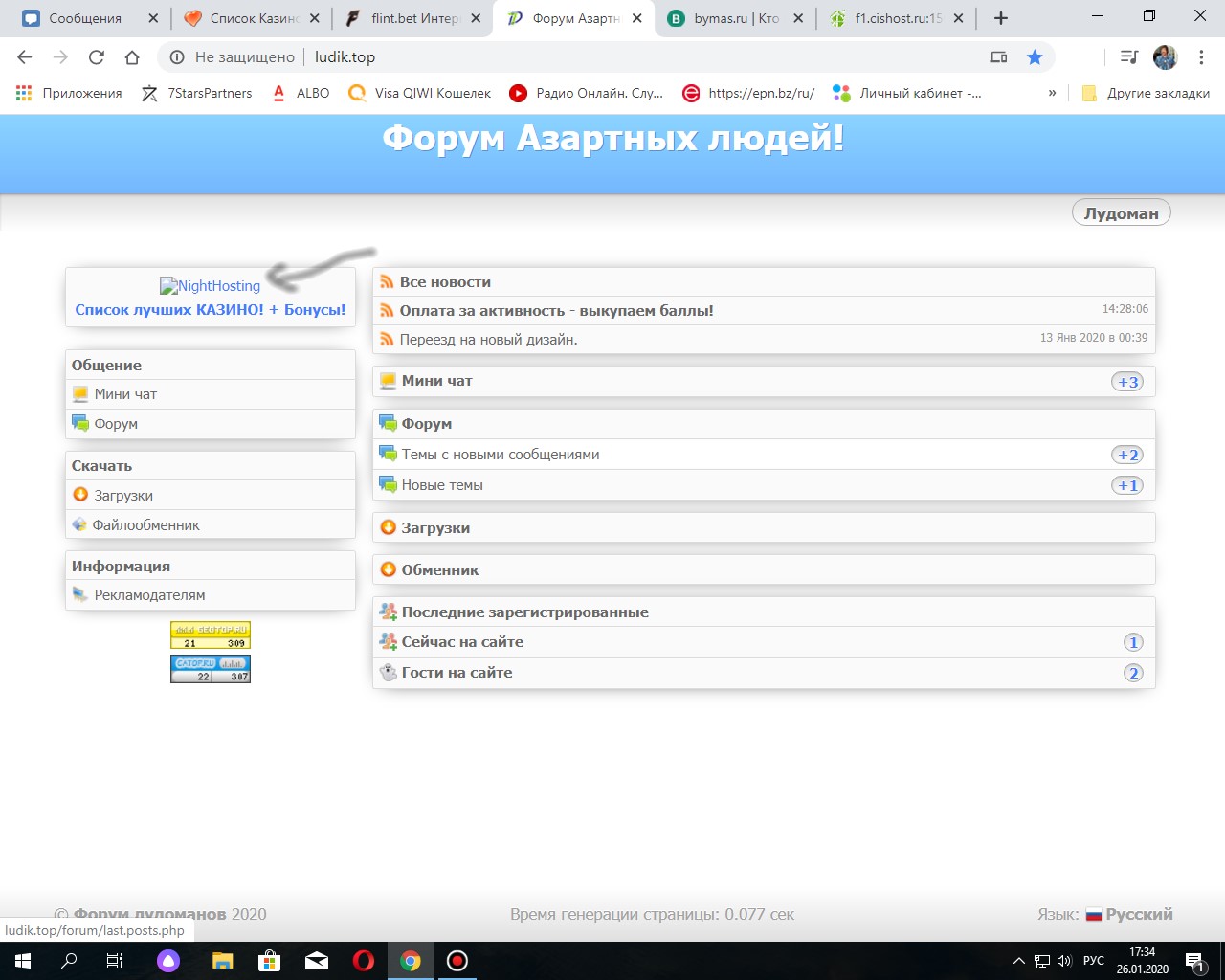Open the blue CATOP.RU counter banner
The height and width of the screenshot is (980, 1225).
tap(211, 668)
